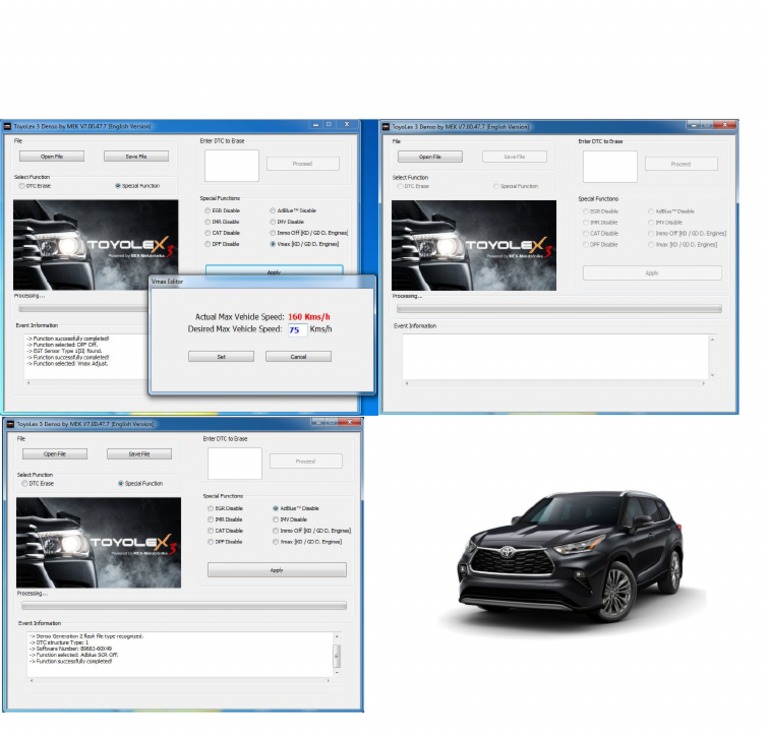Click Open File in the AdBlue-selected window

[x=55, y=454]
